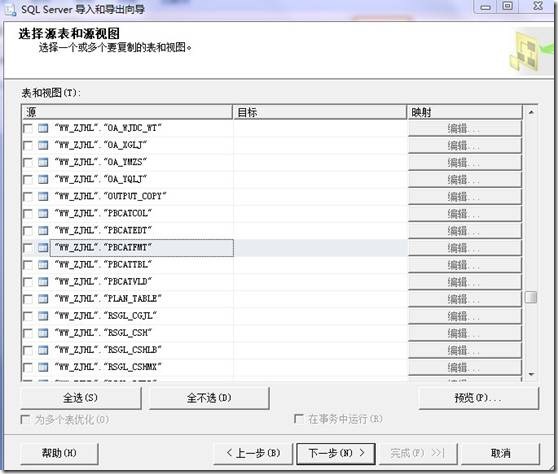Image resolution: width=558 pixels, height=474 pixels.
Task: Select the "WW_ZJHL"."PBCATVLD" row text
Action: (x=103, y=282)
